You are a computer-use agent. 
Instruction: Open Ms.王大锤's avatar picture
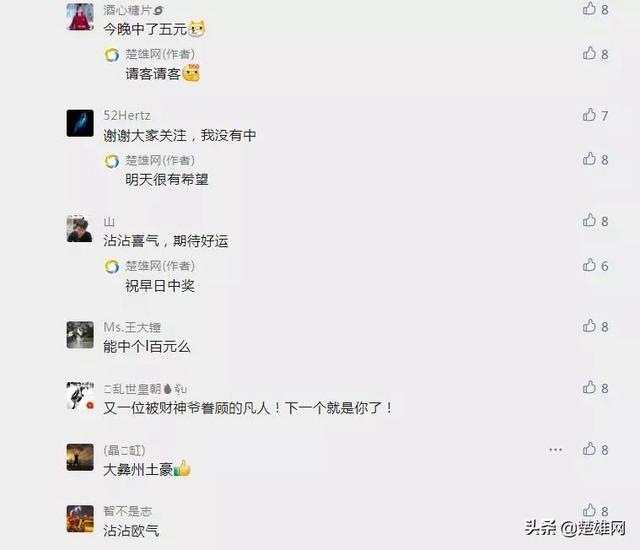click(x=80, y=335)
